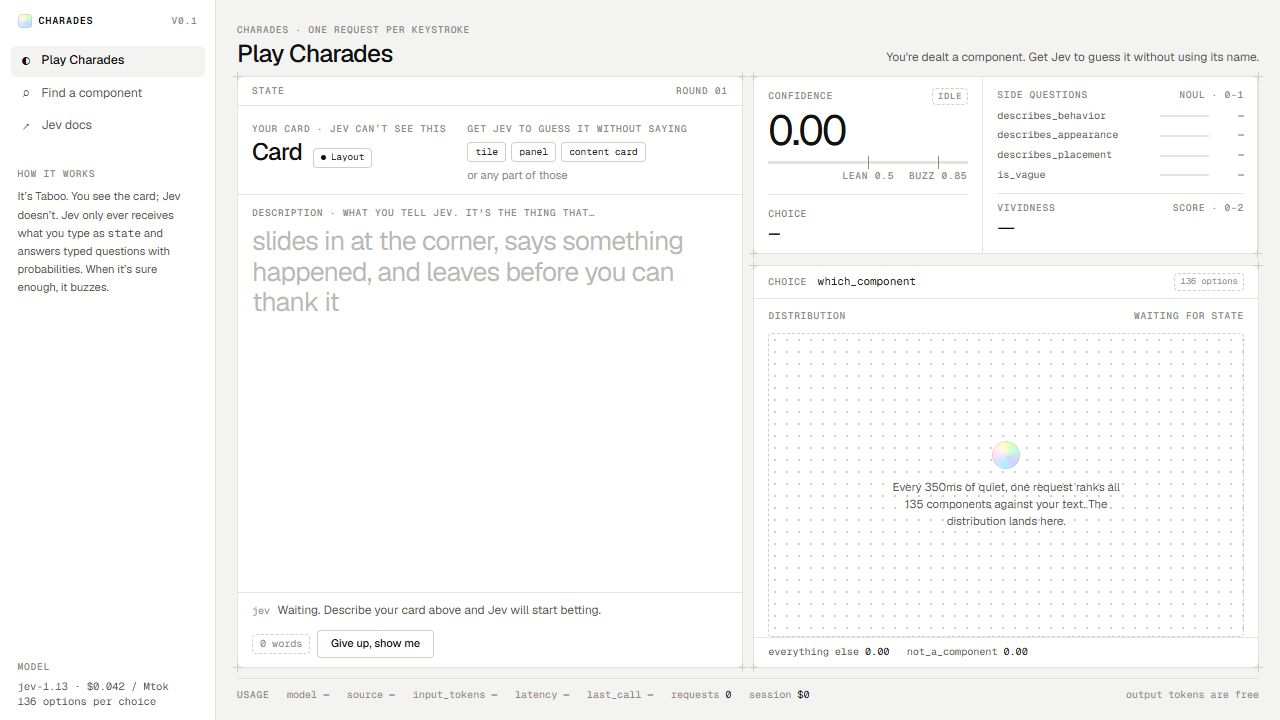Open the Play Charades page
Screen dimensions: 1280x720
108,61
